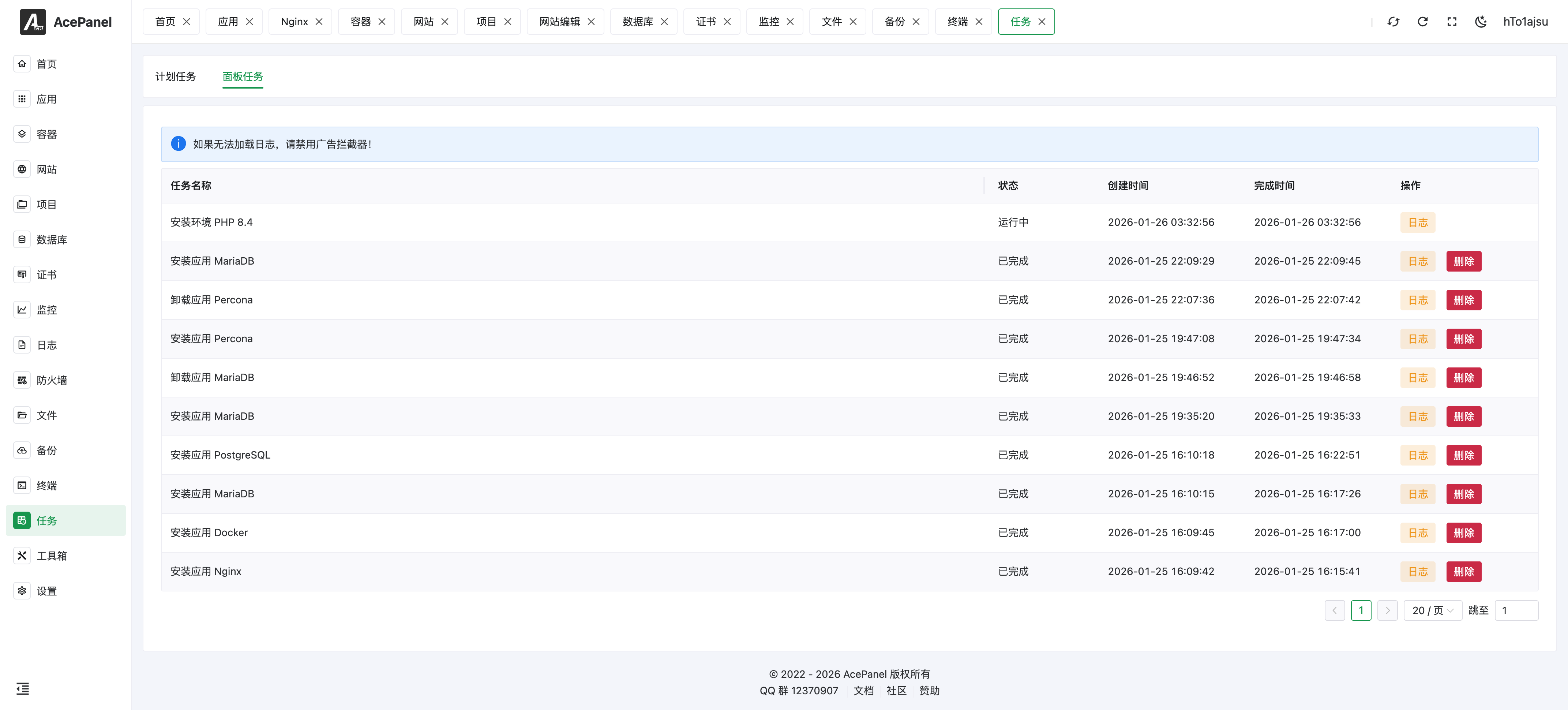
Task: Open the 20 / 页 page size dropdown
Action: tap(1432, 610)
